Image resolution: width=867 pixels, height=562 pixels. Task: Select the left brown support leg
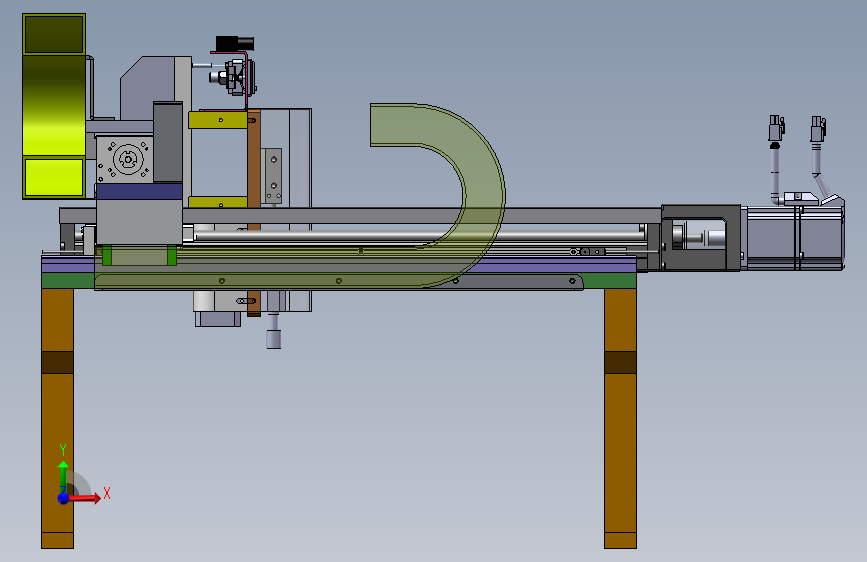pos(58,418)
